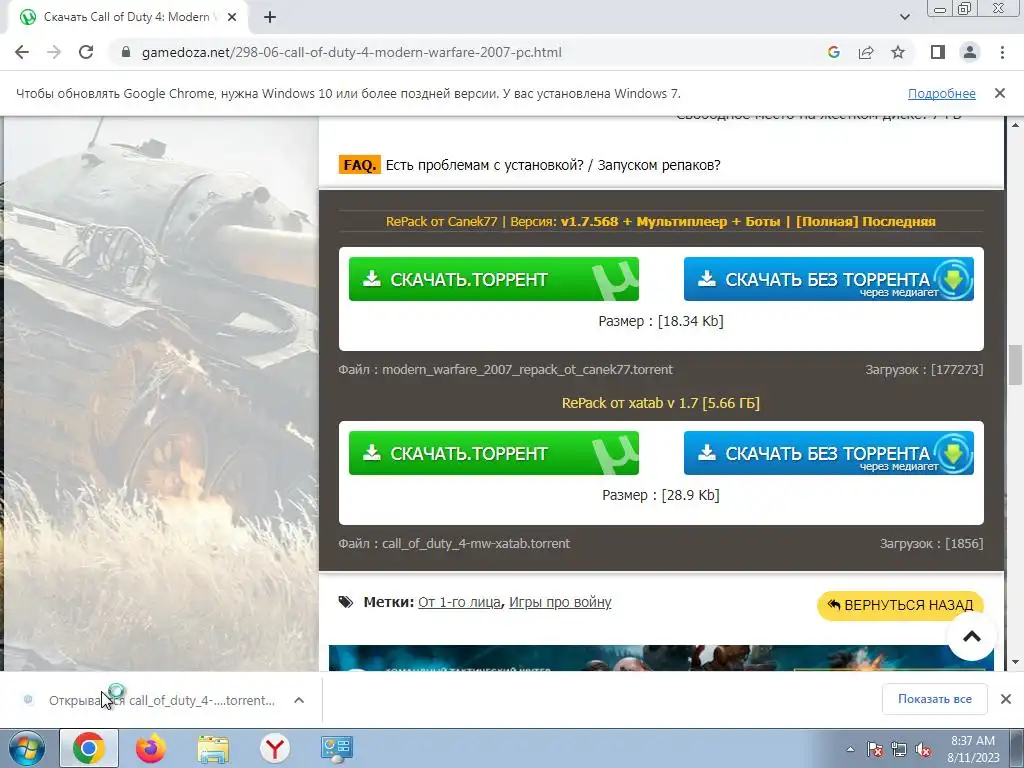Image resolution: width=1024 pixels, height=768 pixels.
Task: Expand download item options chevron
Action: (299, 700)
